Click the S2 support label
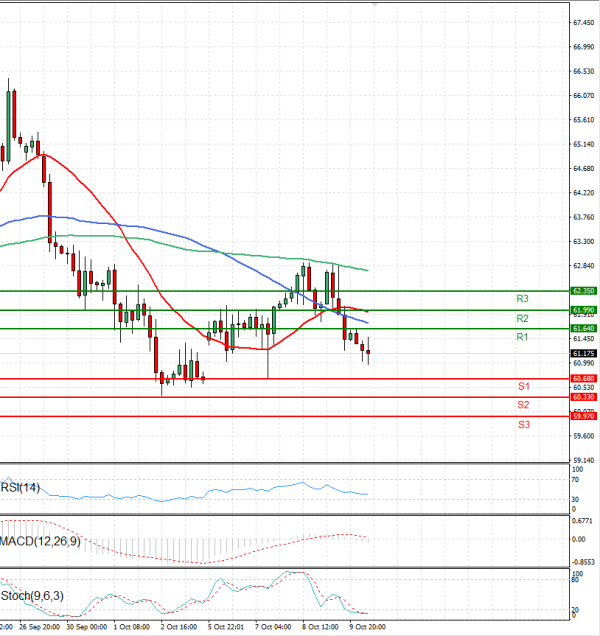600x636 pixels. [x=523, y=405]
